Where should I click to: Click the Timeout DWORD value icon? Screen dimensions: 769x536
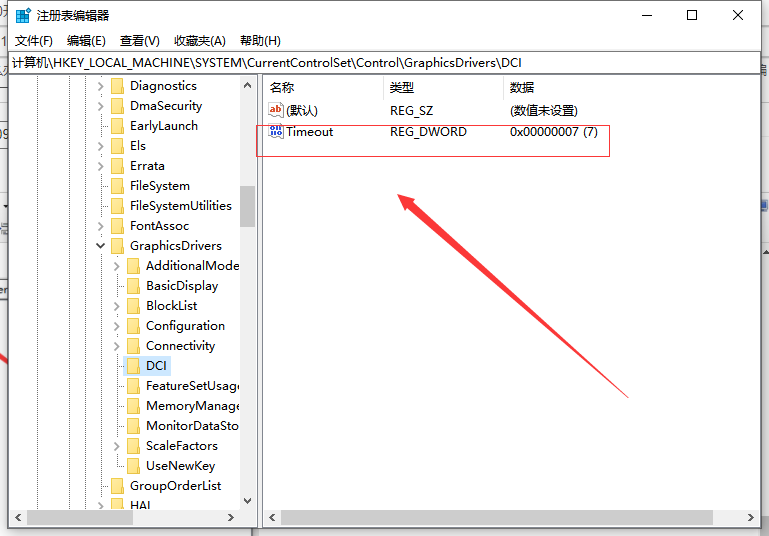pyautogui.click(x=276, y=131)
